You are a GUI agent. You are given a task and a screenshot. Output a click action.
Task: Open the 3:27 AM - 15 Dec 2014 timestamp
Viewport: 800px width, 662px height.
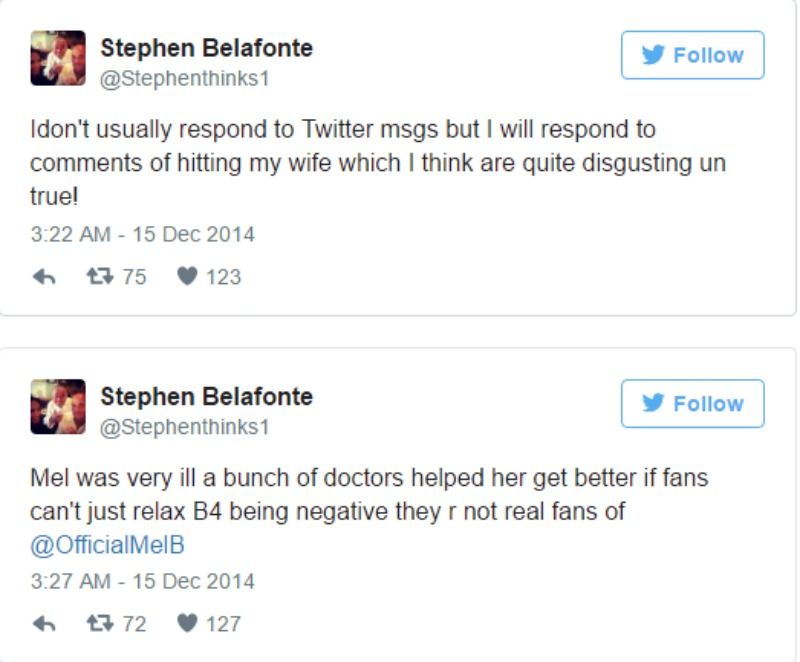point(142,581)
